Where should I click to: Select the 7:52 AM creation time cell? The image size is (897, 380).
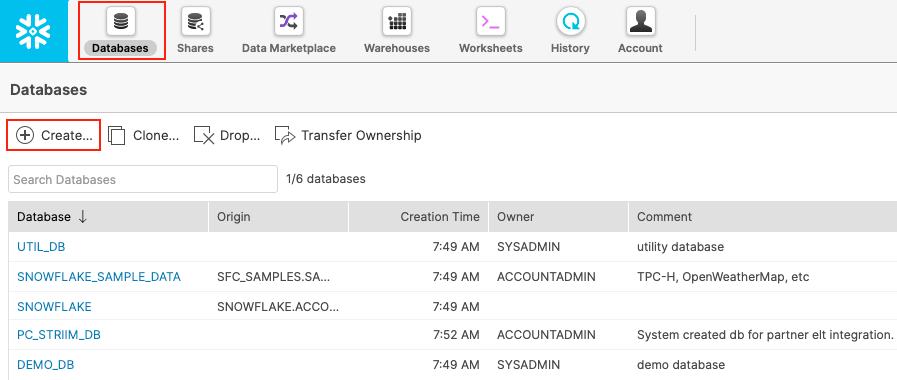point(456,335)
